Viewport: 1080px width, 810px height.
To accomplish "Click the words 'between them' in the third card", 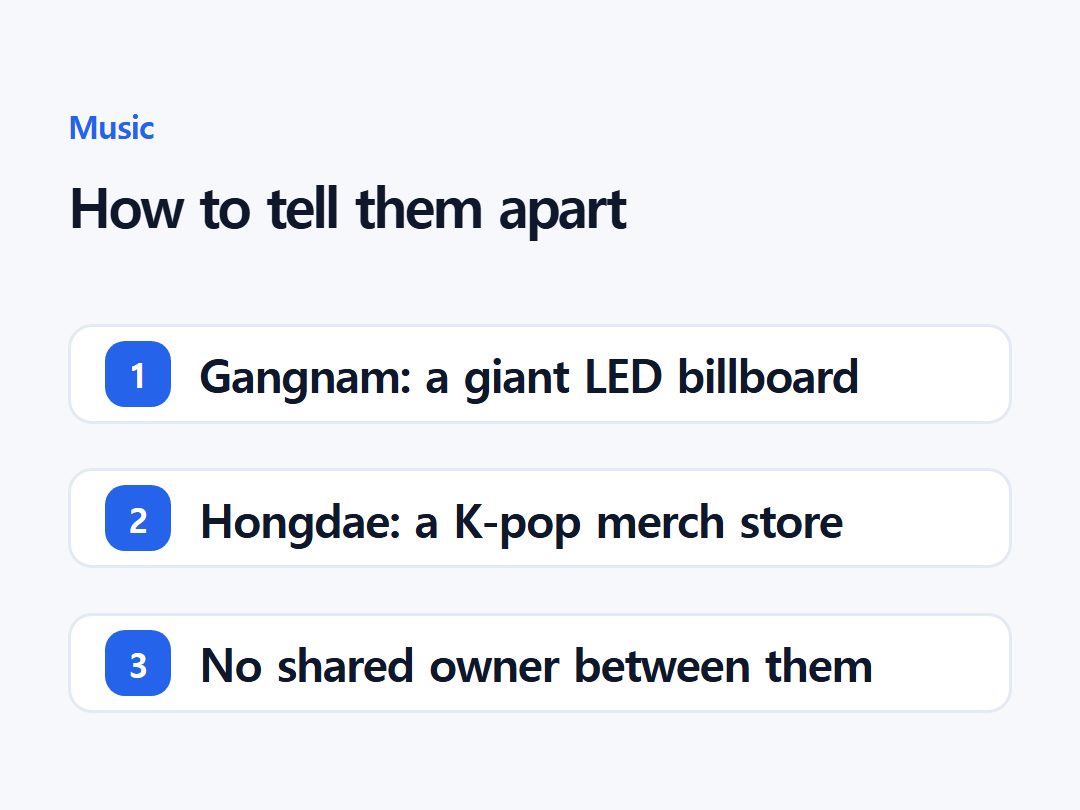I will [723, 665].
